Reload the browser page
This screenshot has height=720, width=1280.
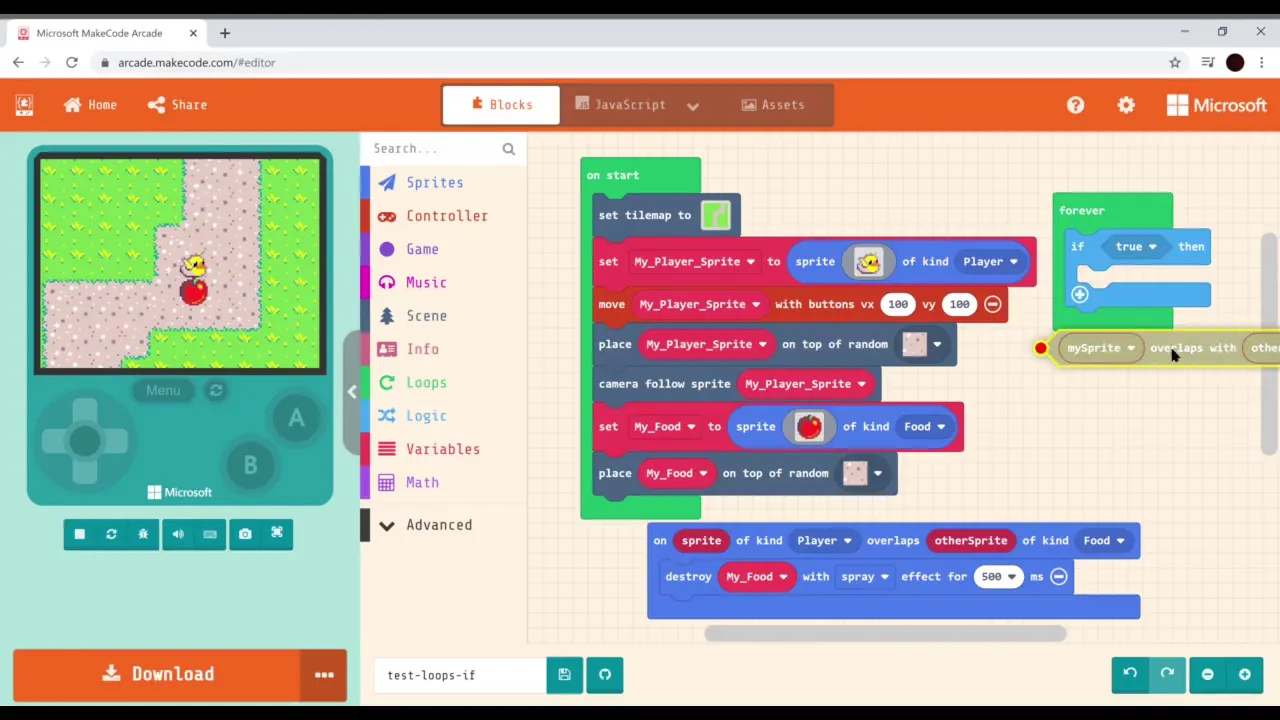(x=72, y=63)
